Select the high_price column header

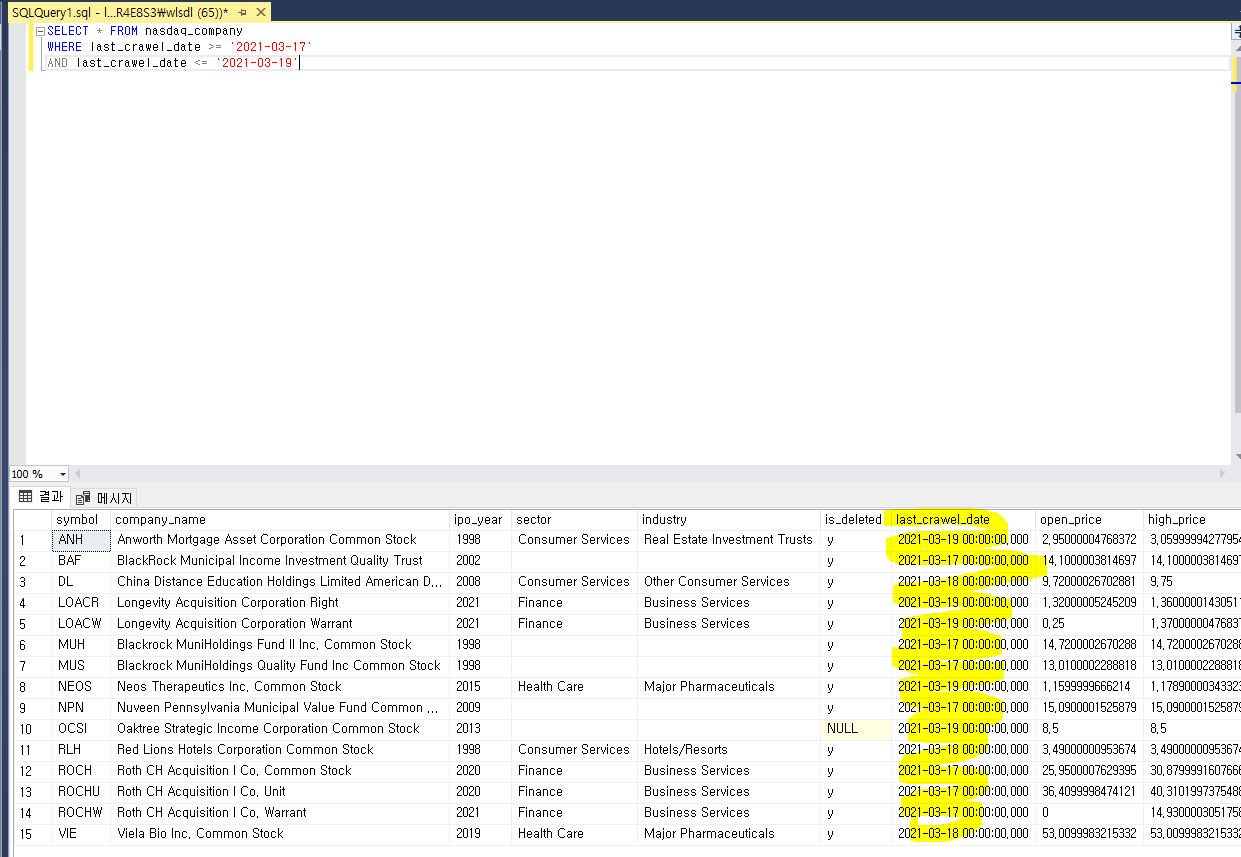[1192, 519]
